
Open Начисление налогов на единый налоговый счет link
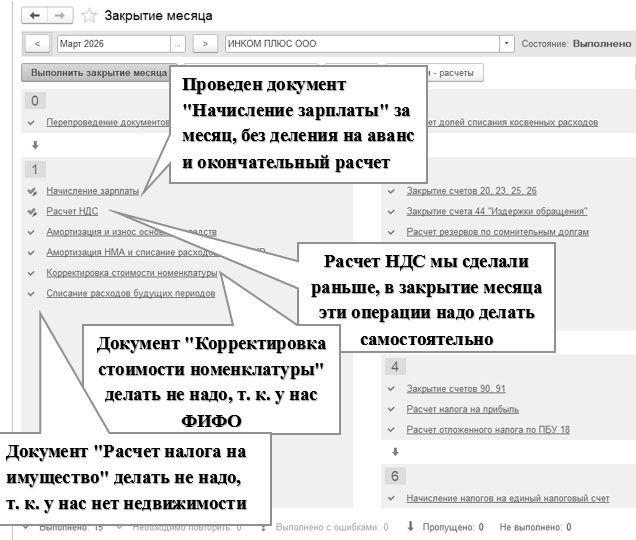[x=508, y=498]
